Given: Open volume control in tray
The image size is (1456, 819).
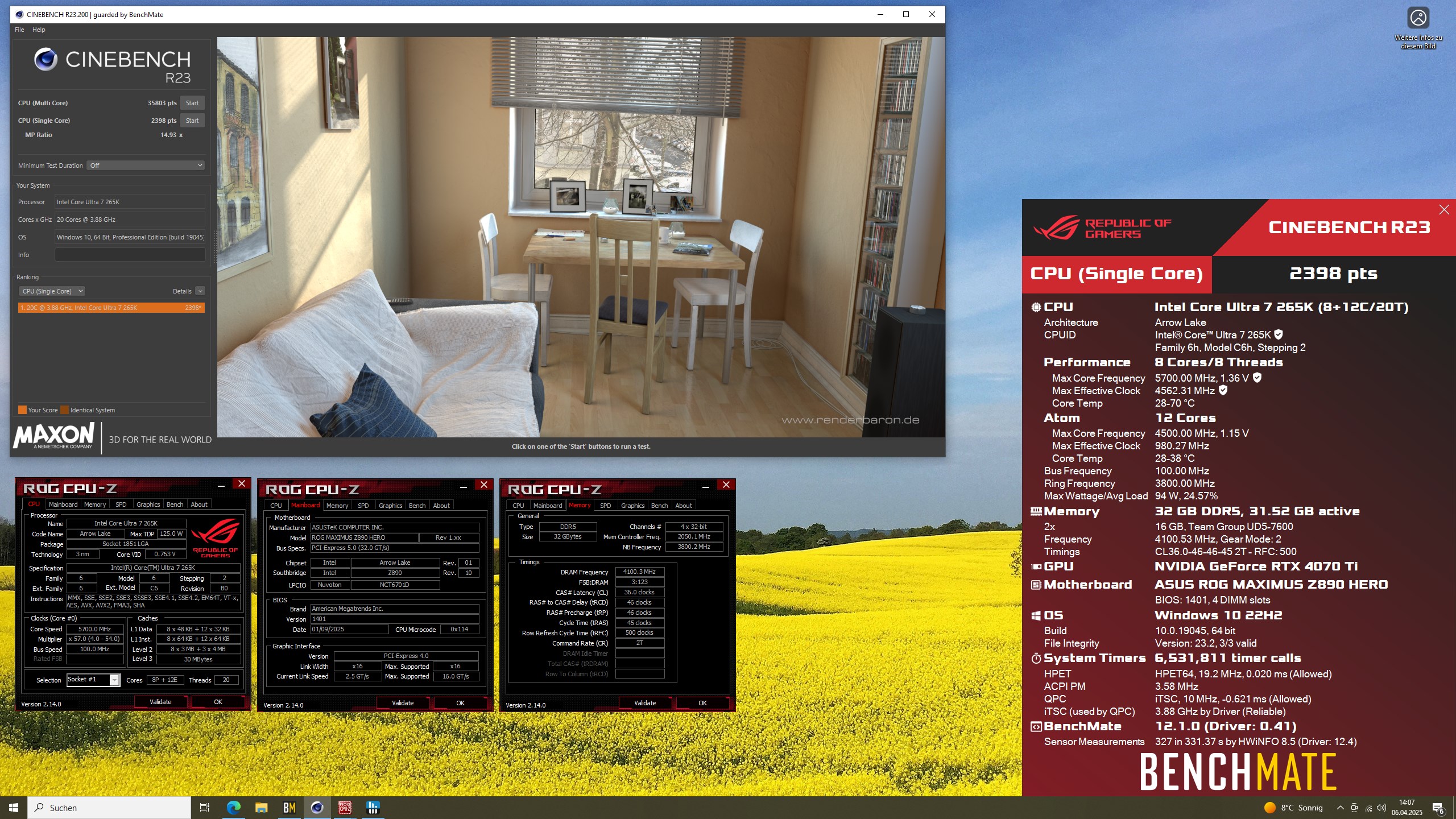Looking at the screenshot, I should point(1381,808).
